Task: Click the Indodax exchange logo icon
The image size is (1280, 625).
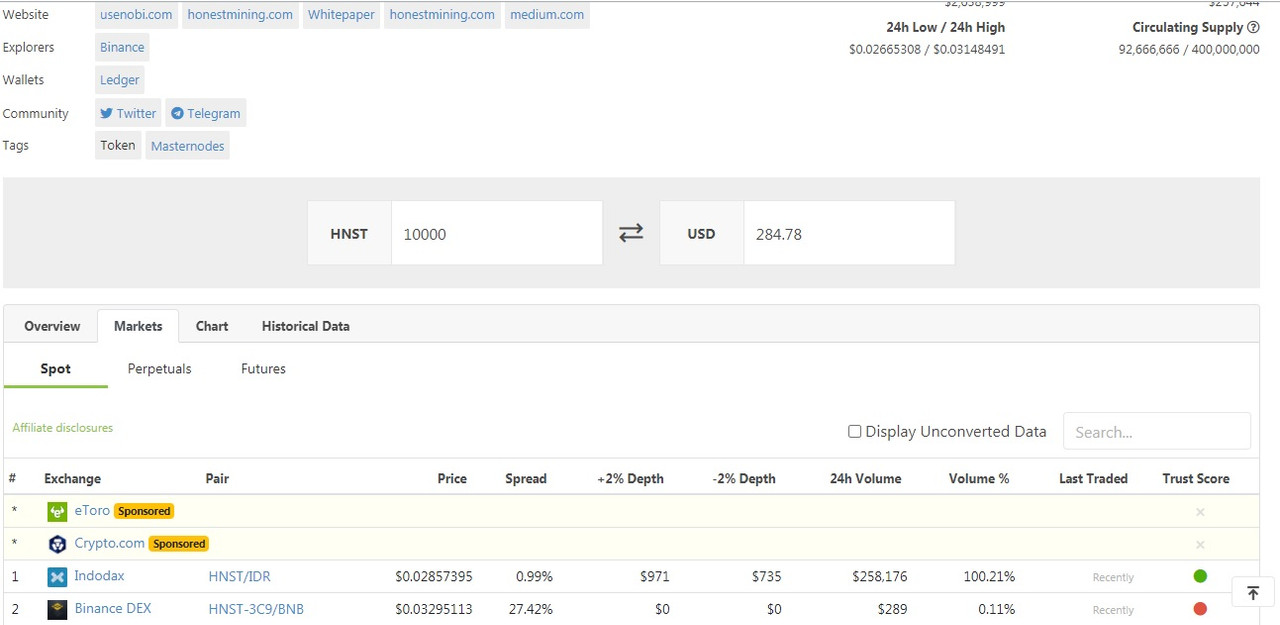Action: click(57, 576)
